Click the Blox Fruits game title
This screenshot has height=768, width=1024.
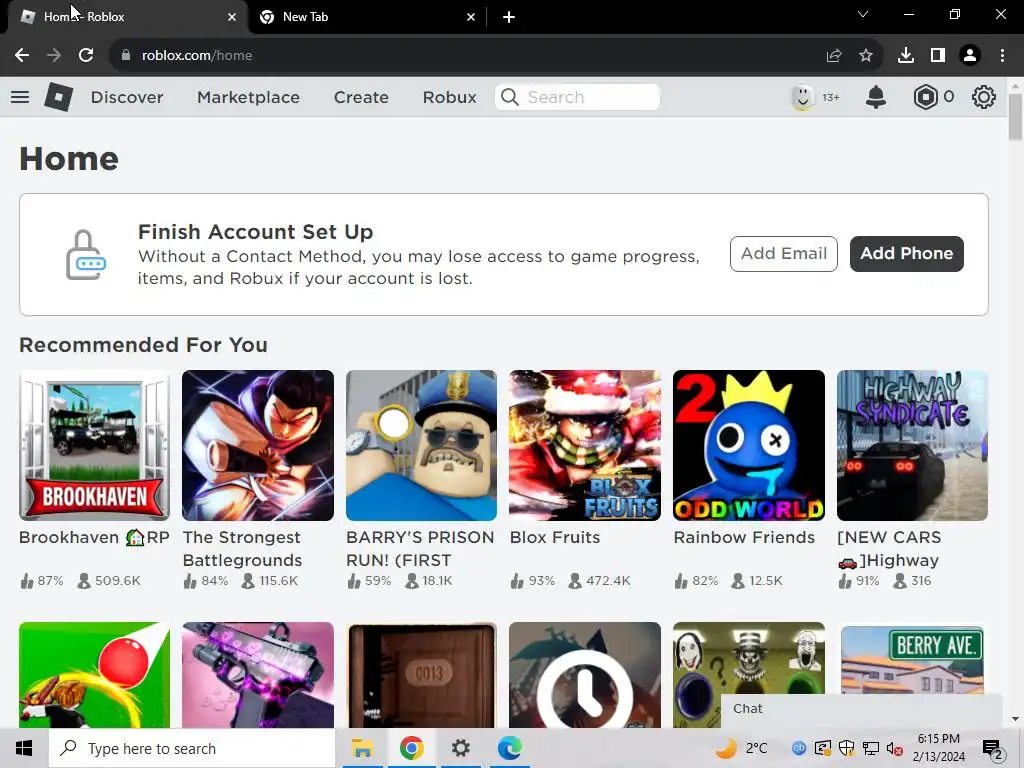pyautogui.click(x=554, y=537)
